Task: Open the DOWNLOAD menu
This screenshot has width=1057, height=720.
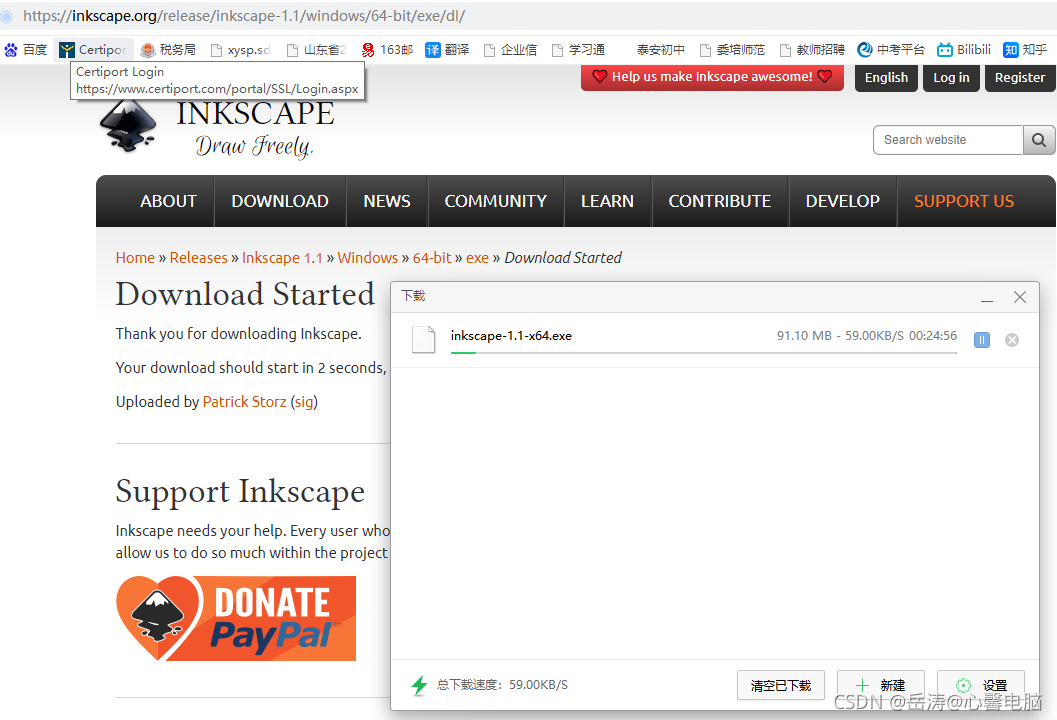Action: [280, 201]
